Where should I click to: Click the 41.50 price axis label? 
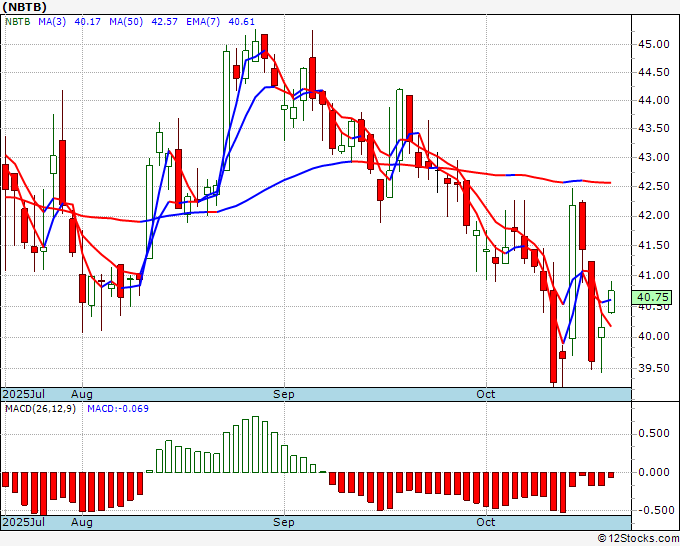click(x=654, y=245)
